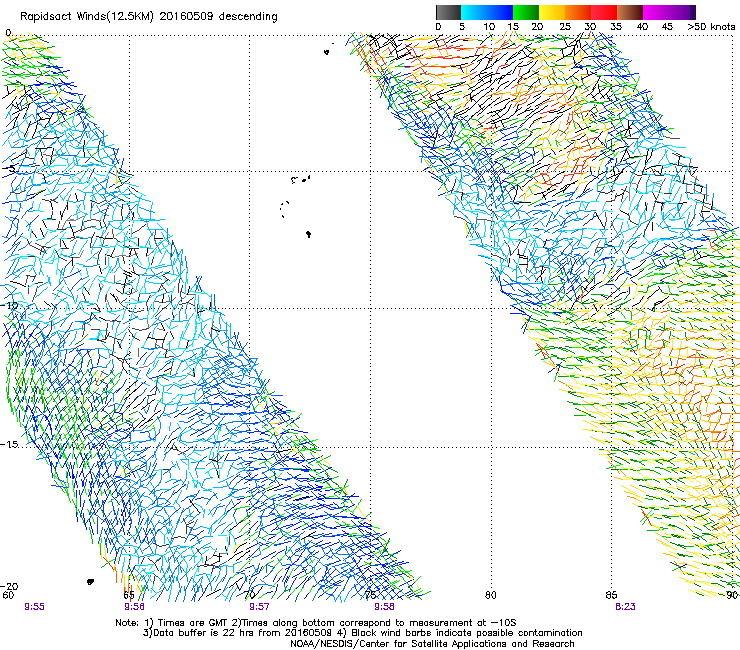
Task: Click the '-20' latitude axis label
Action: (x=9, y=586)
